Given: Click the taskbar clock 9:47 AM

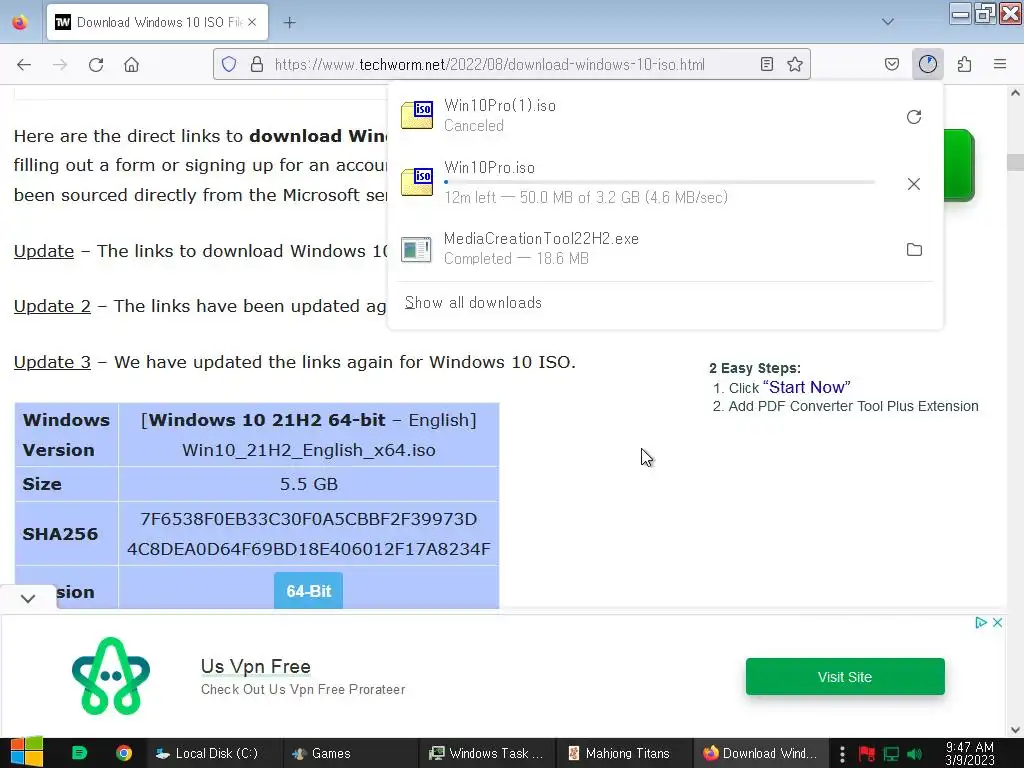Looking at the screenshot, I should tap(970, 753).
